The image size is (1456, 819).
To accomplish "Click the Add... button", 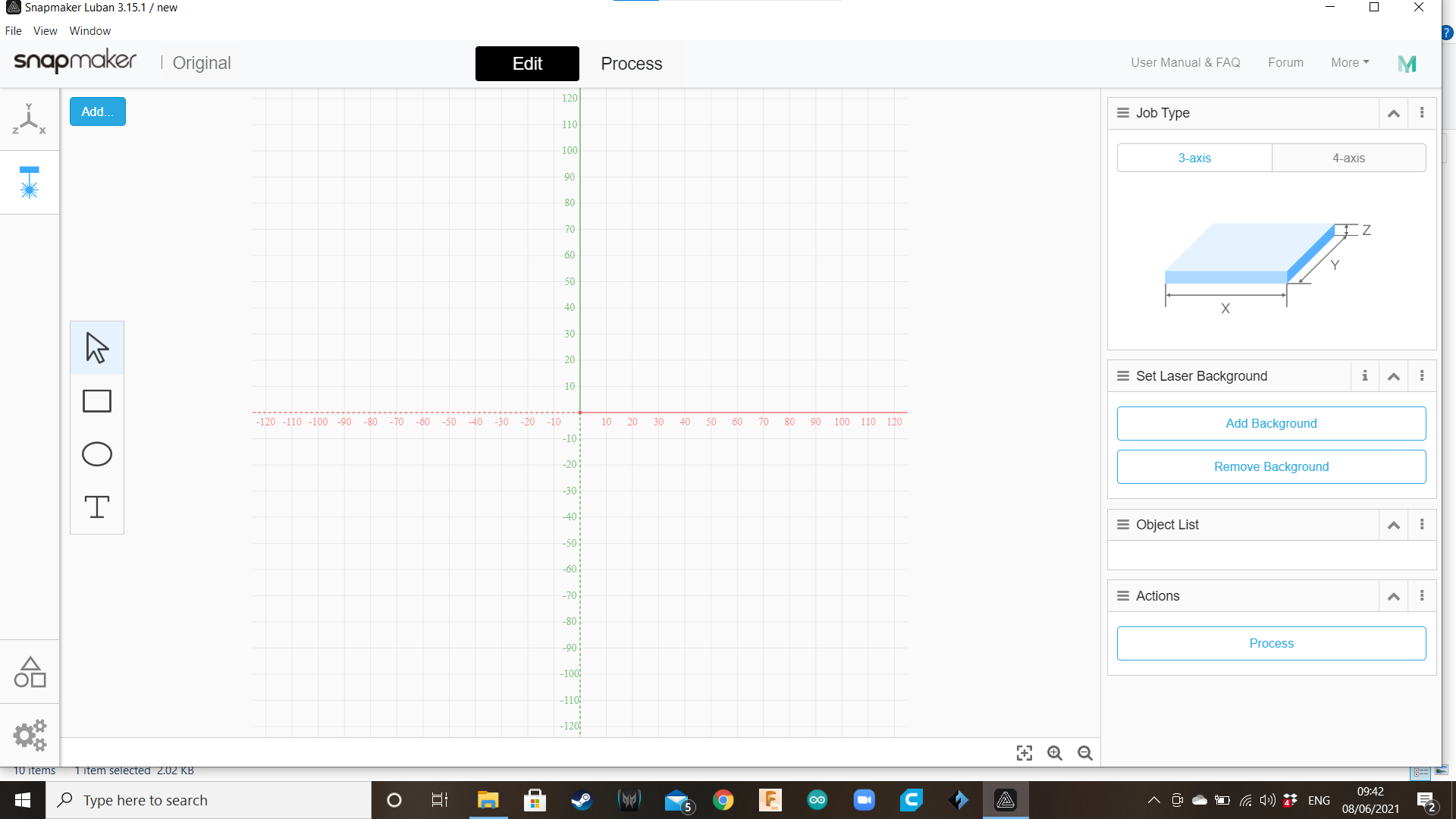I will 98,111.
